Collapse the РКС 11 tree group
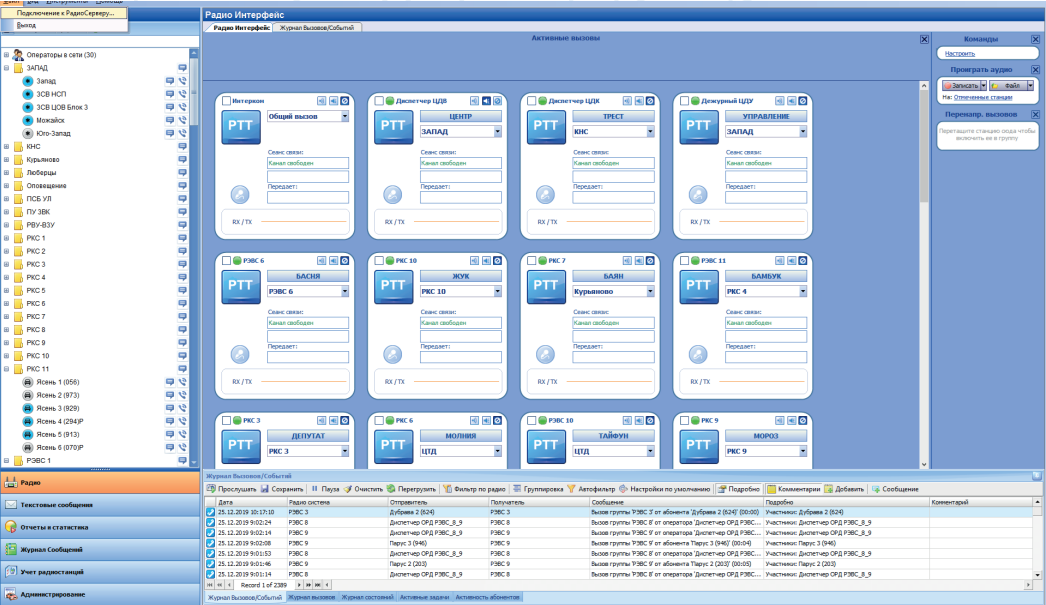The image size is (1046, 605). (x=7, y=369)
